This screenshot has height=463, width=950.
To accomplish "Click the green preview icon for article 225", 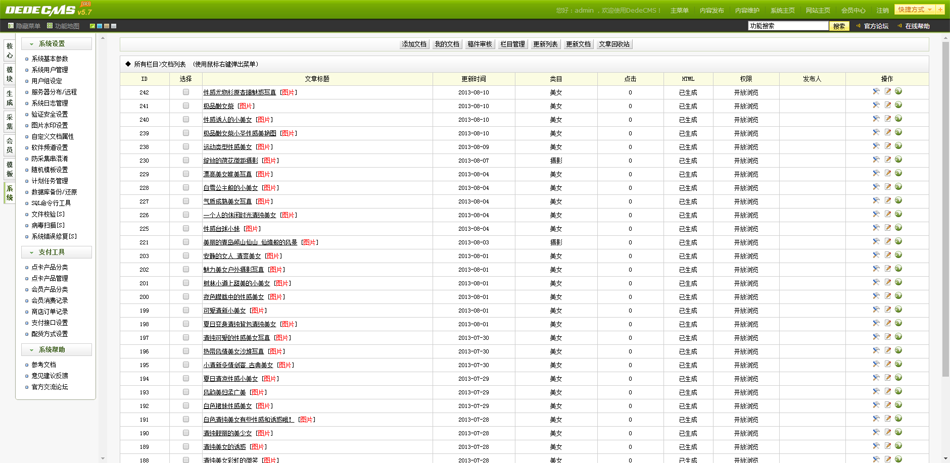I will pos(898,228).
